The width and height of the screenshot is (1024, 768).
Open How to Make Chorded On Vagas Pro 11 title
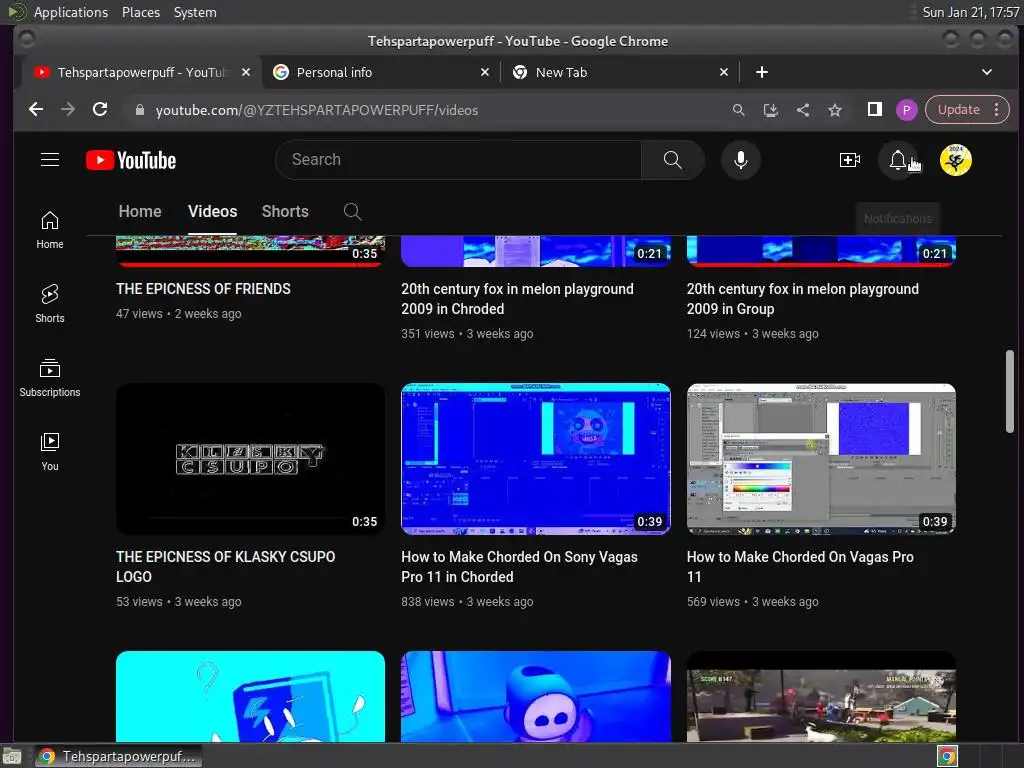pos(800,566)
